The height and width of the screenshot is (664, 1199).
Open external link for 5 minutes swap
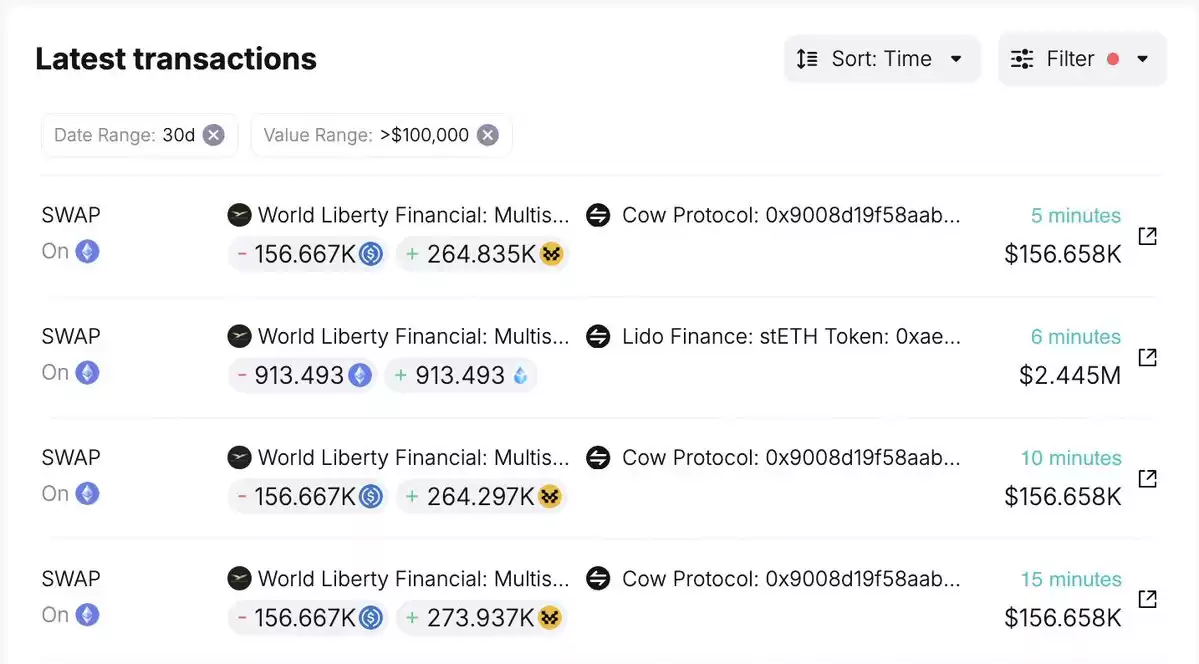[1147, 236]
